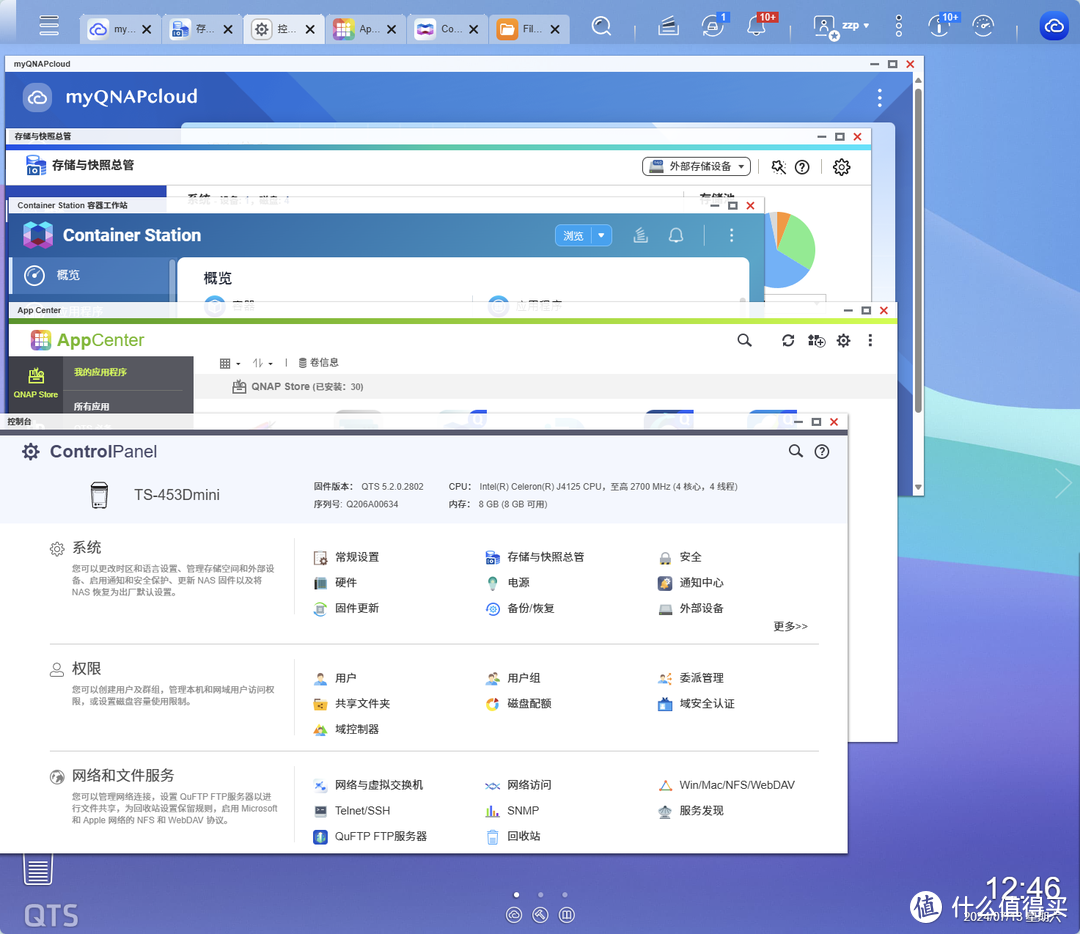Click the 更多>> link under 系统

(790, 627)
